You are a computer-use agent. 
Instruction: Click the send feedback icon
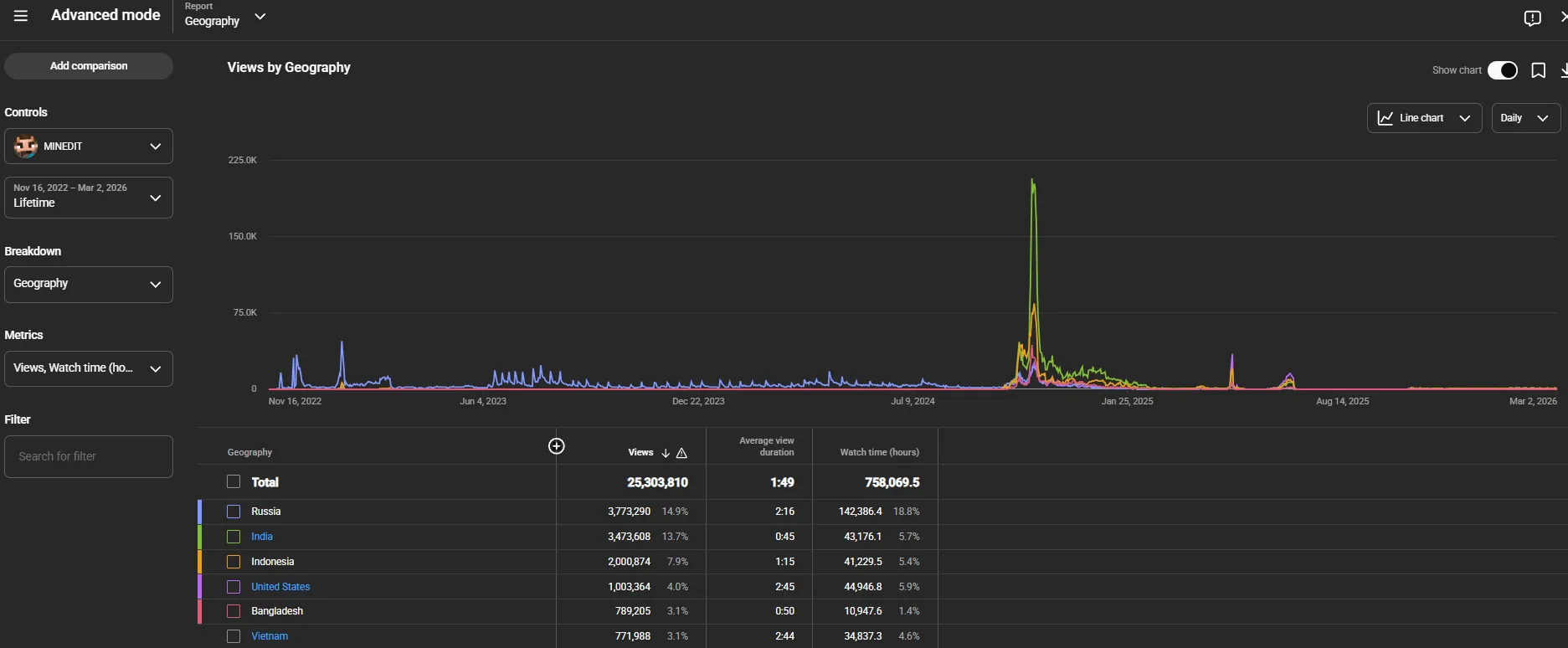coord(1532,18)
